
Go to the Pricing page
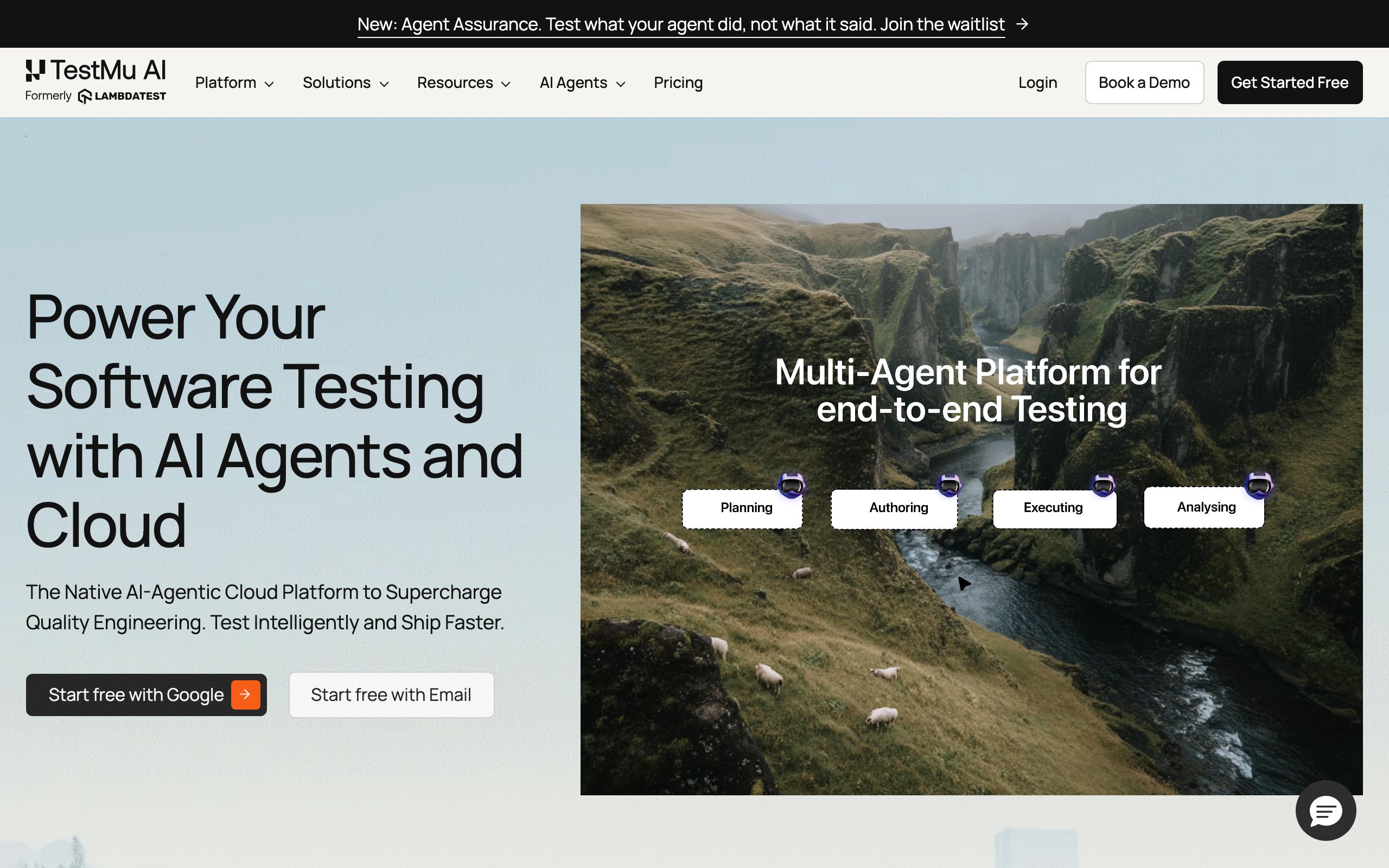click(x=678, y=82)
